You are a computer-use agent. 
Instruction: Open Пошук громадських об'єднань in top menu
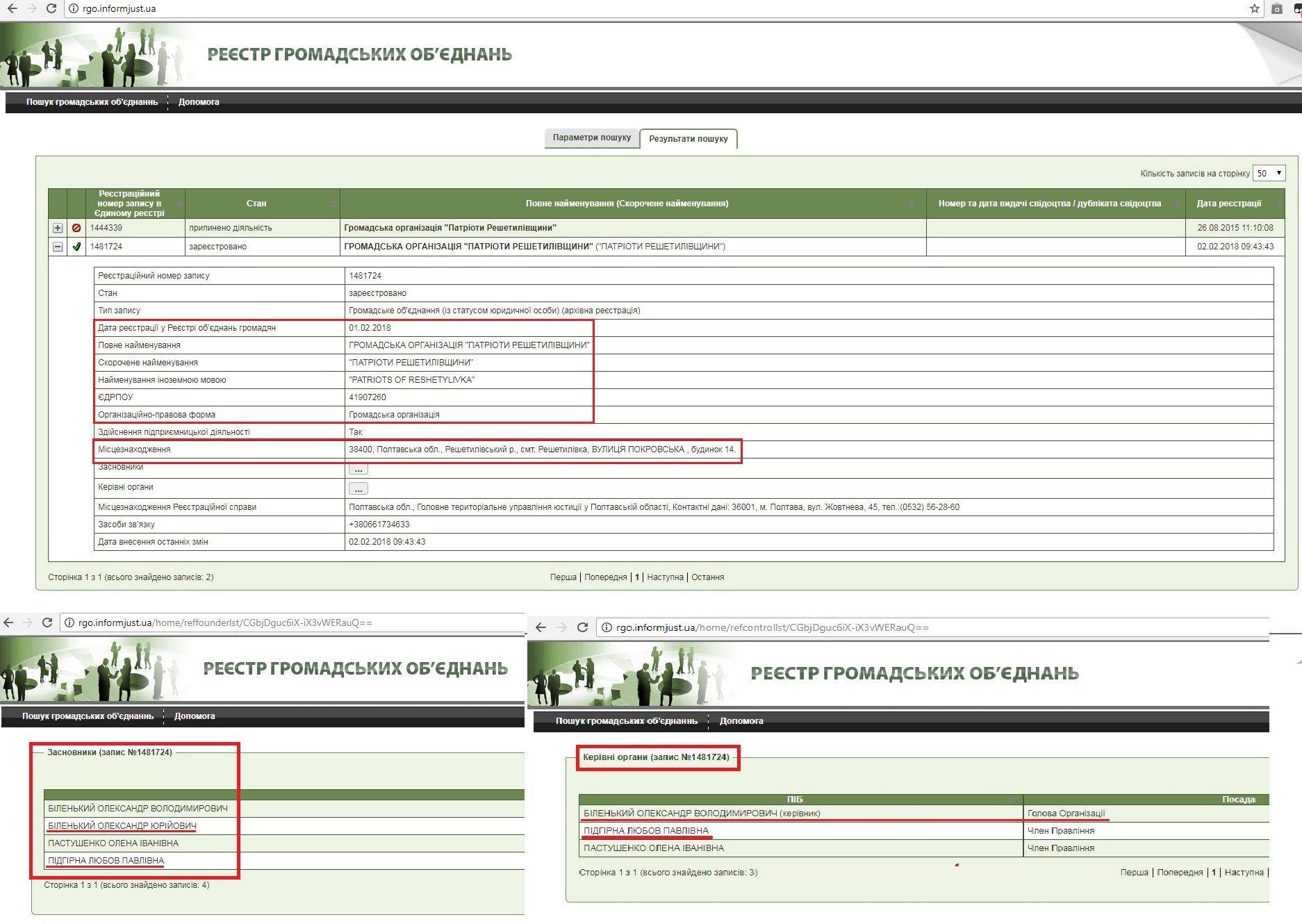click(x=92, y=102)
